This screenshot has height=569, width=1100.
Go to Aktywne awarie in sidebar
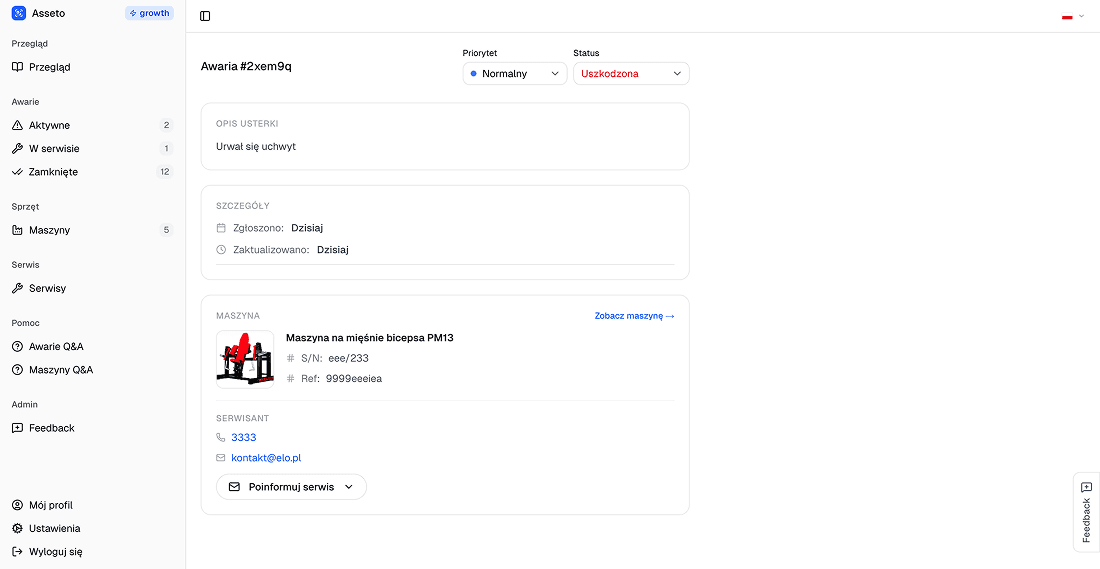click(49, 125)
